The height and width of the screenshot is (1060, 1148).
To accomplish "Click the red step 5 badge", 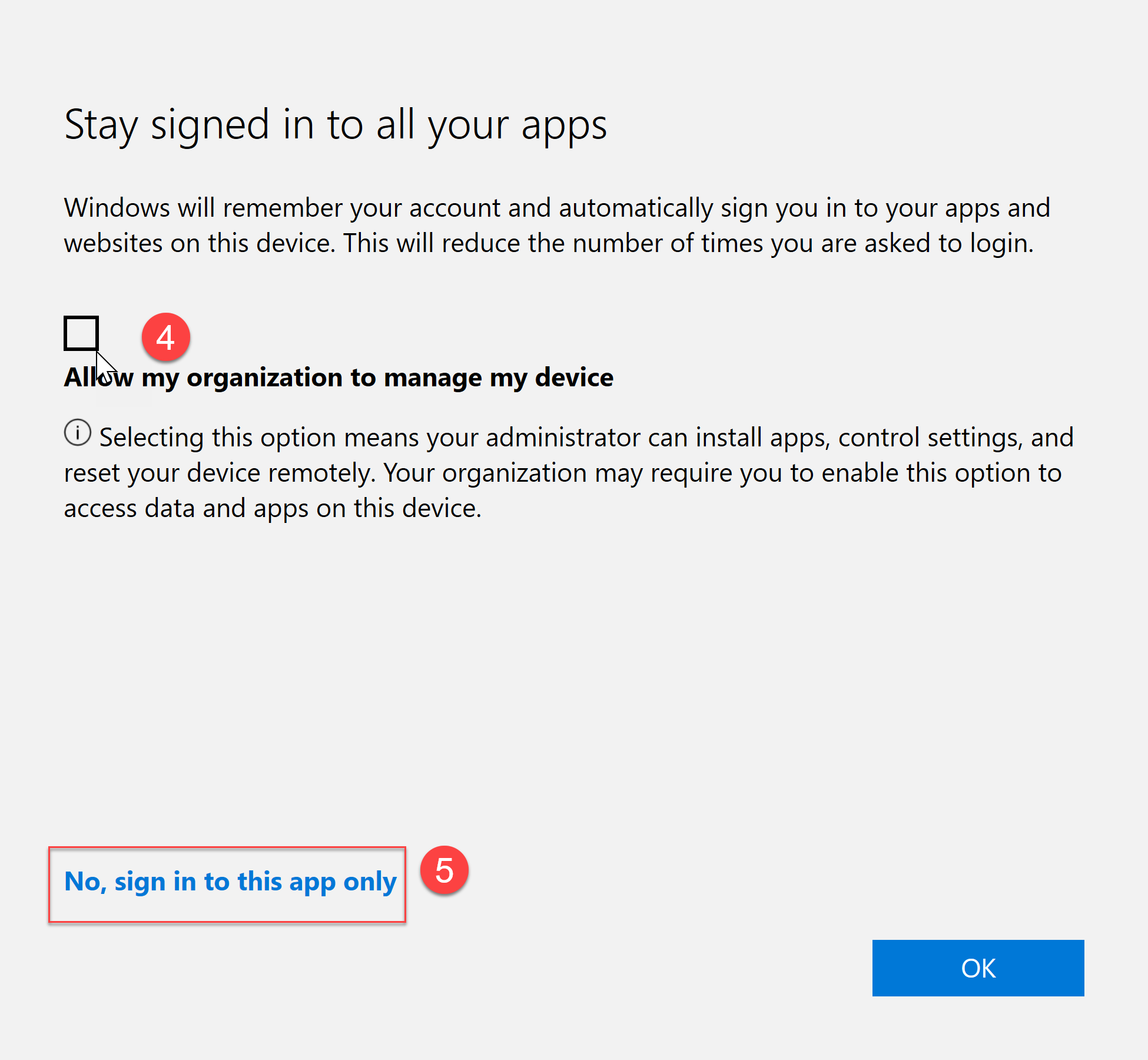I will pyautogui.click(x=444, y=870).
